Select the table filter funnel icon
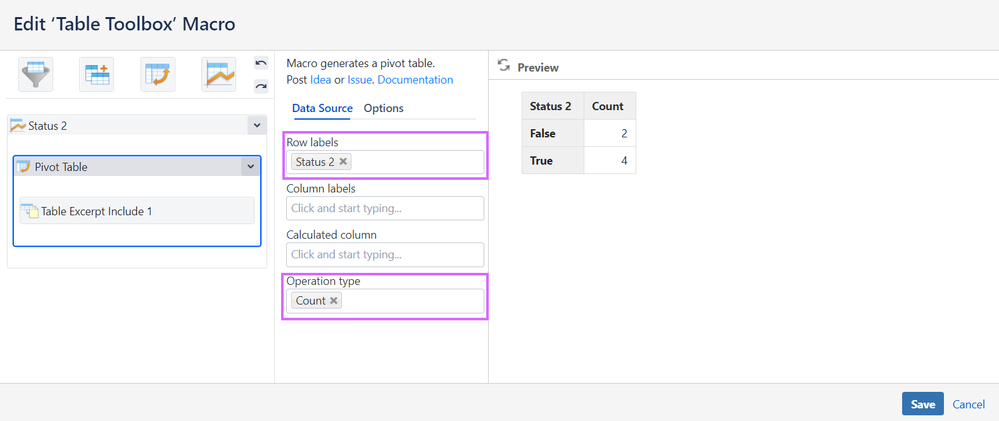 tap(36, 75)
